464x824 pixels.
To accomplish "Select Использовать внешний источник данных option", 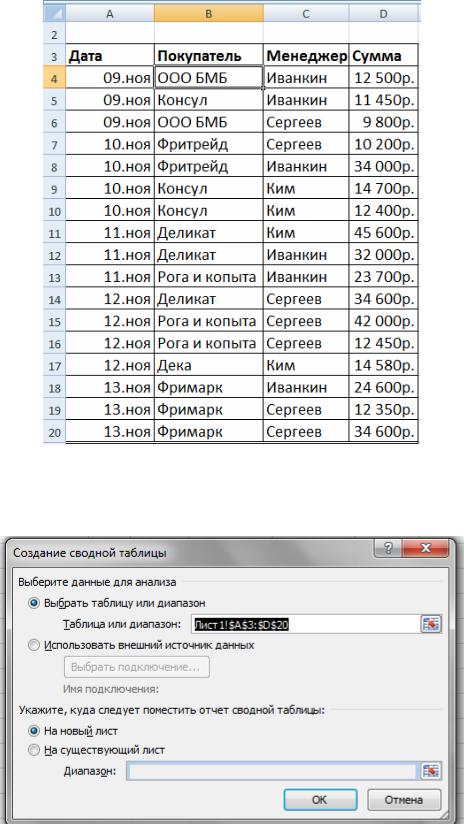I will (35, 645).
